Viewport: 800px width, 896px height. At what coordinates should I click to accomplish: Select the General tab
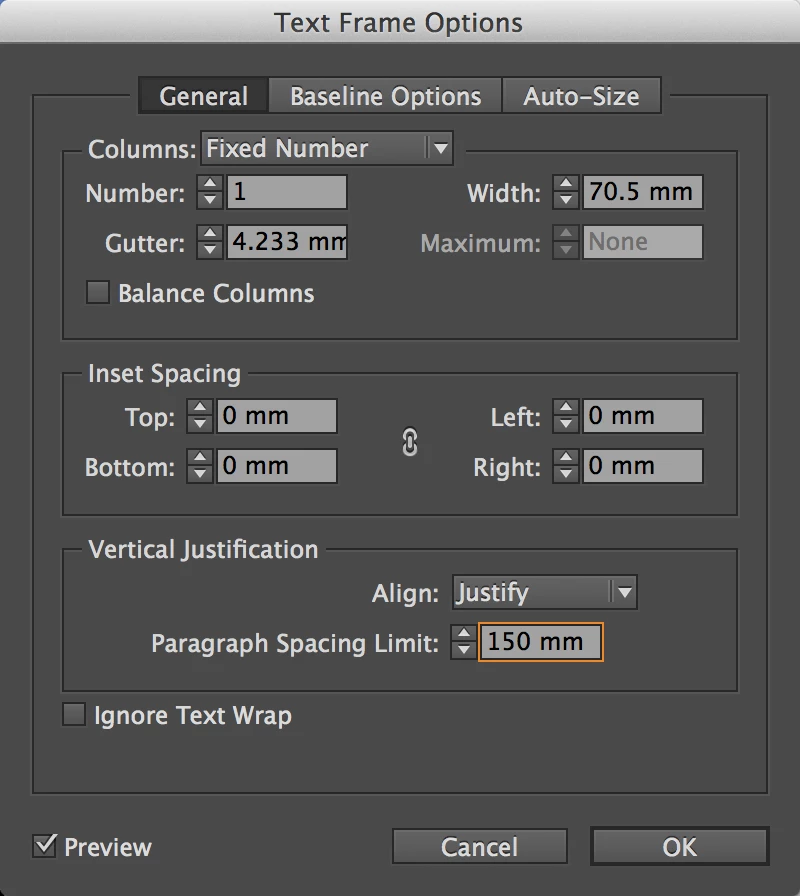click(203, 96)
